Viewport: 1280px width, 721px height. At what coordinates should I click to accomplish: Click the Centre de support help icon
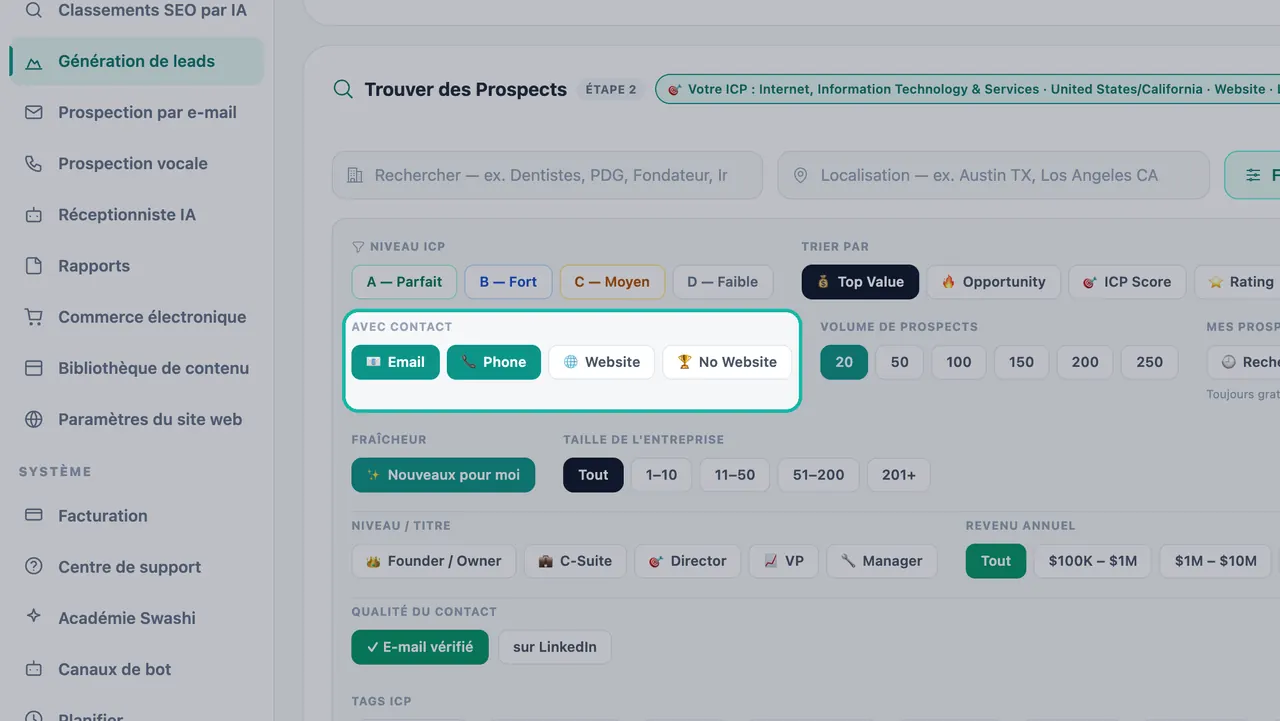[x=34, y=567]
